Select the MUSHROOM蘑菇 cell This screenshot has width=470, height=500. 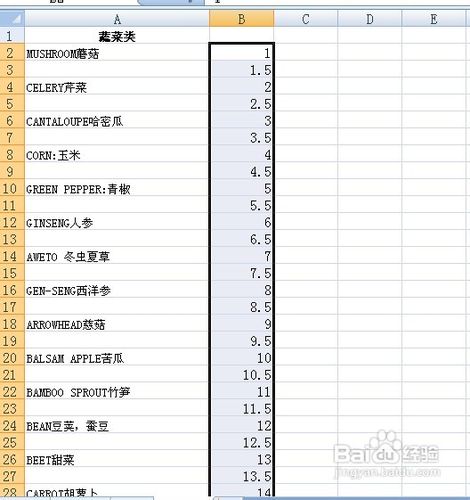117,53
